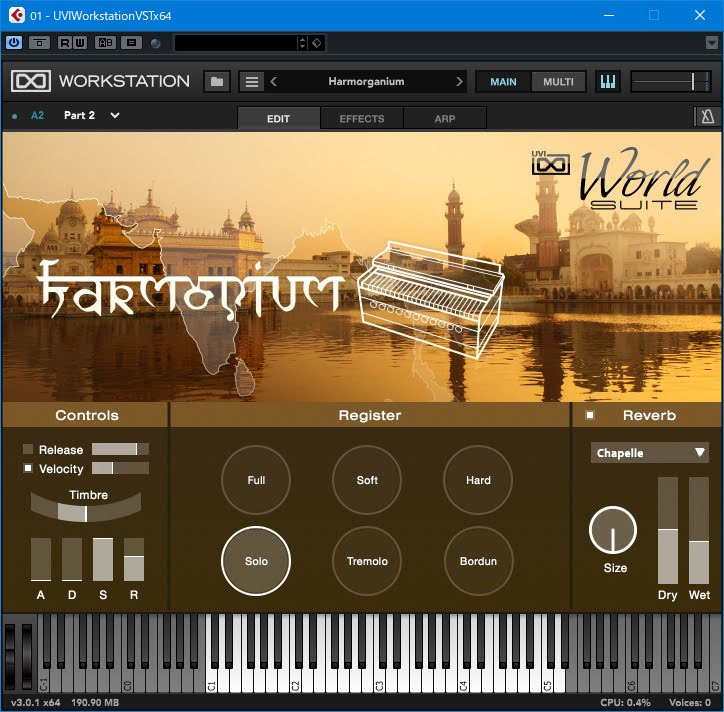Click the Harmorganium preset name
The width and height of the screenshot is (724, 712).
[366, 82]
